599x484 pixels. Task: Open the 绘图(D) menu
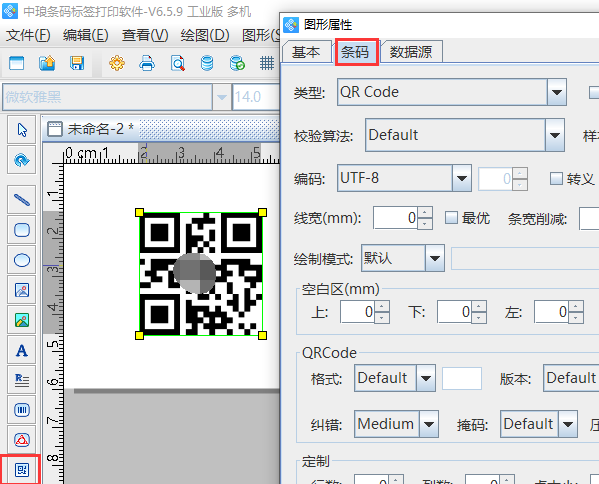[x=205, y=35]
